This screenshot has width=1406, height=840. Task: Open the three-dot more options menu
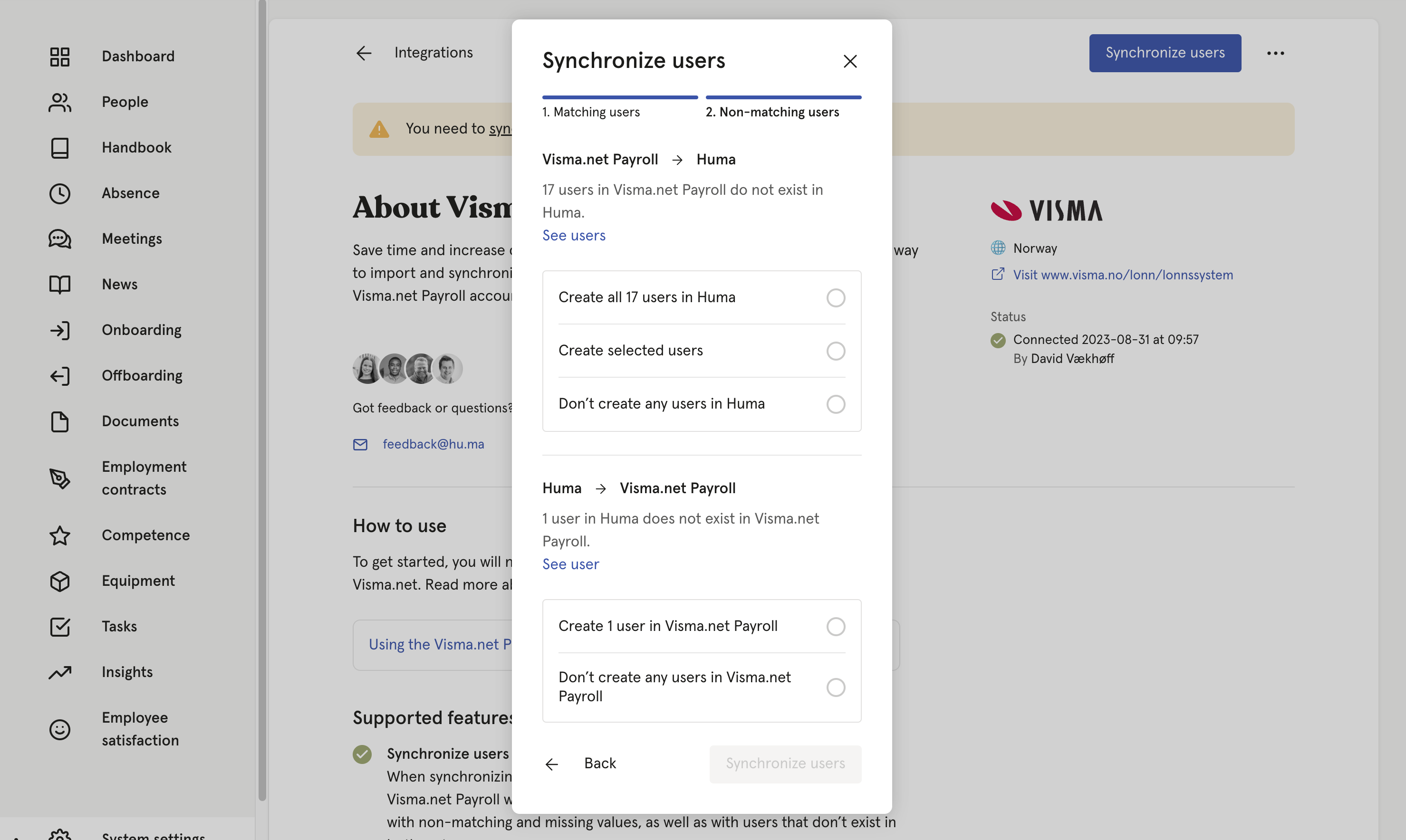coord(1275,53)
